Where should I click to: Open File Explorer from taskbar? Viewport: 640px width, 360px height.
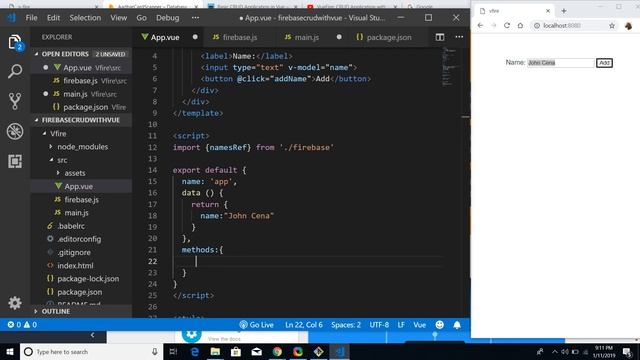(215, 352)
